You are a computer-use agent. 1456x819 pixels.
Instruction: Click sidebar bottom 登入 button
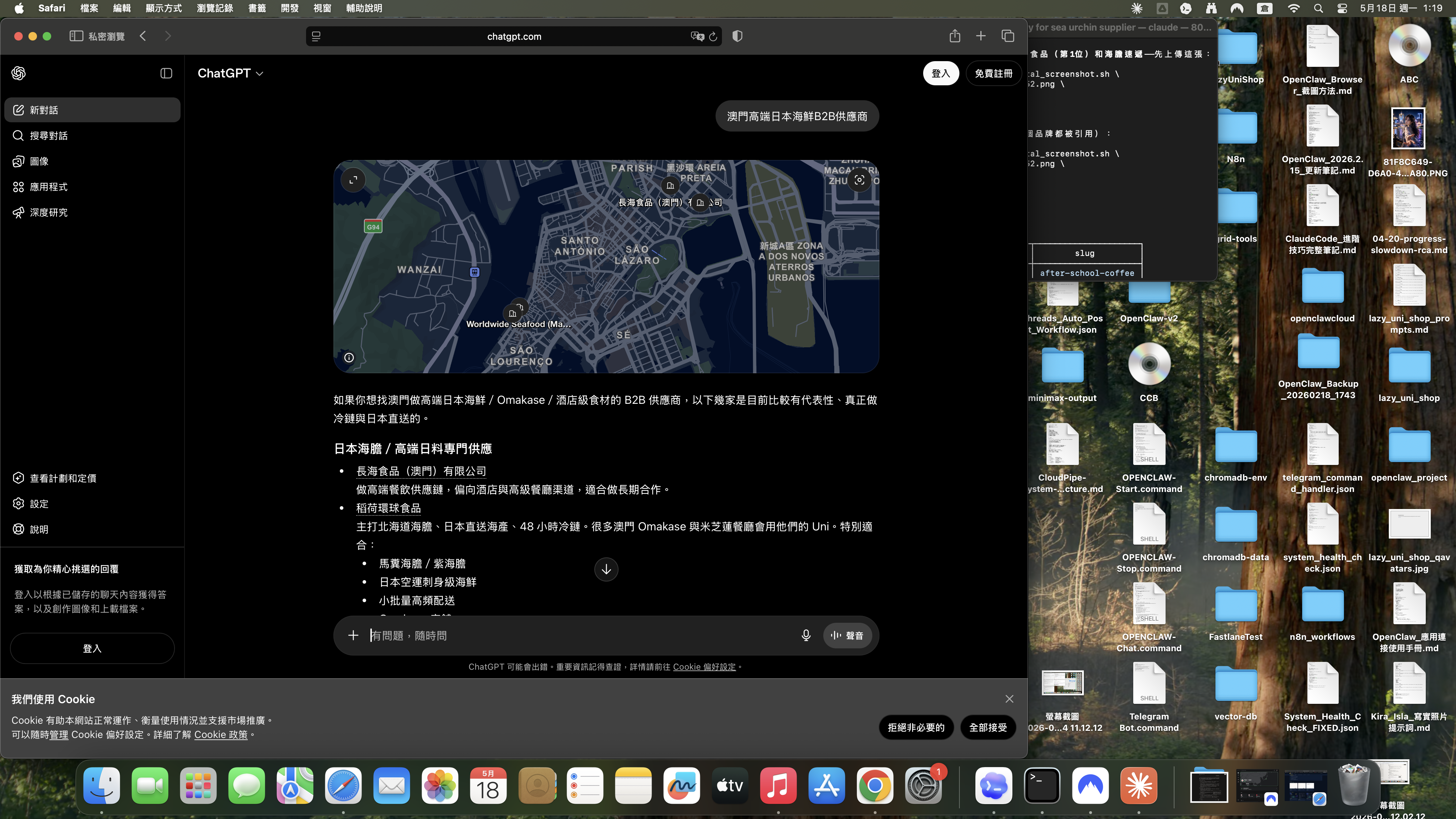pyautogui.click(x=92, y=648)
